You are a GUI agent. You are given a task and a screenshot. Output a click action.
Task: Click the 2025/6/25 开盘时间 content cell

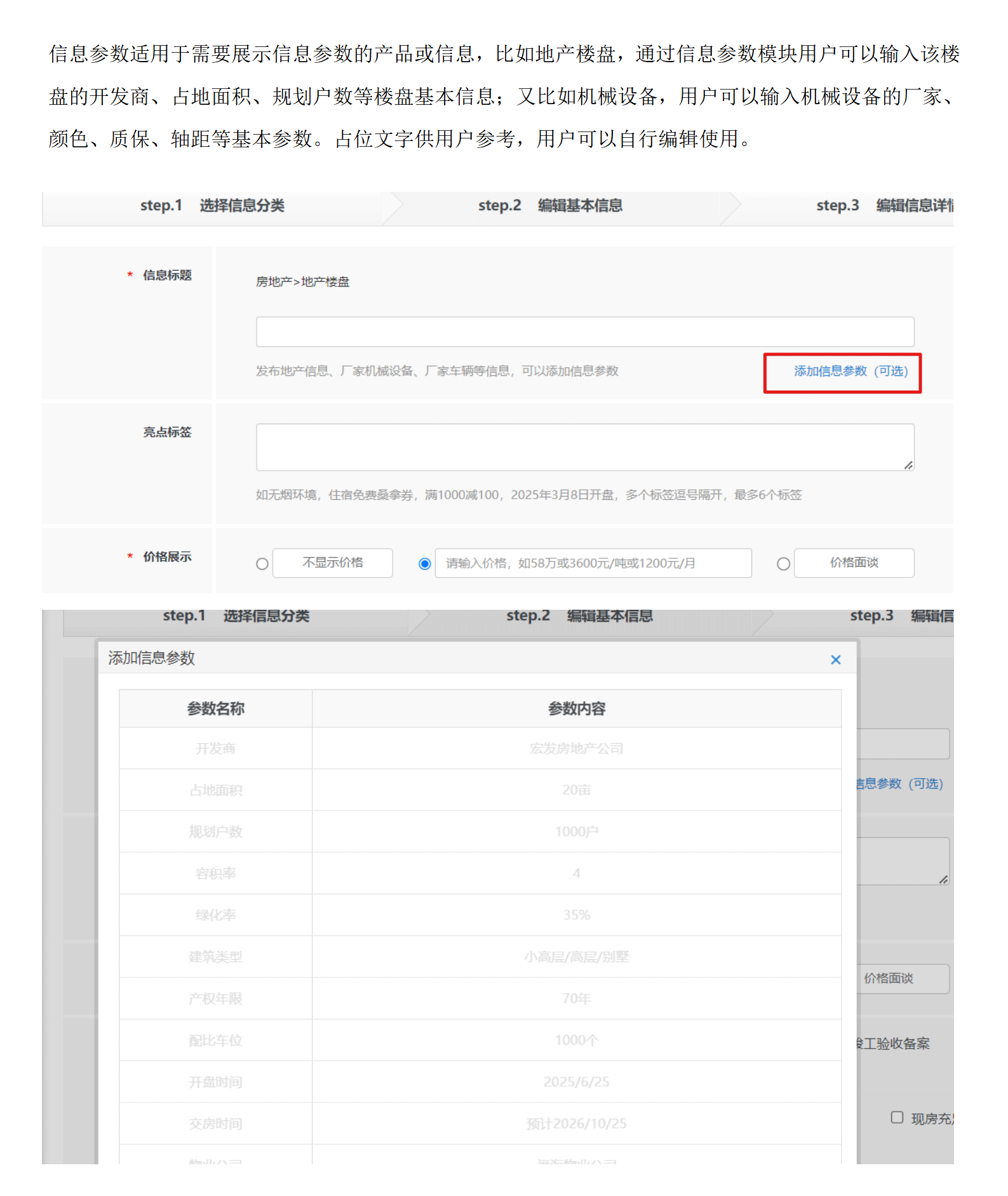(576, 1082)
